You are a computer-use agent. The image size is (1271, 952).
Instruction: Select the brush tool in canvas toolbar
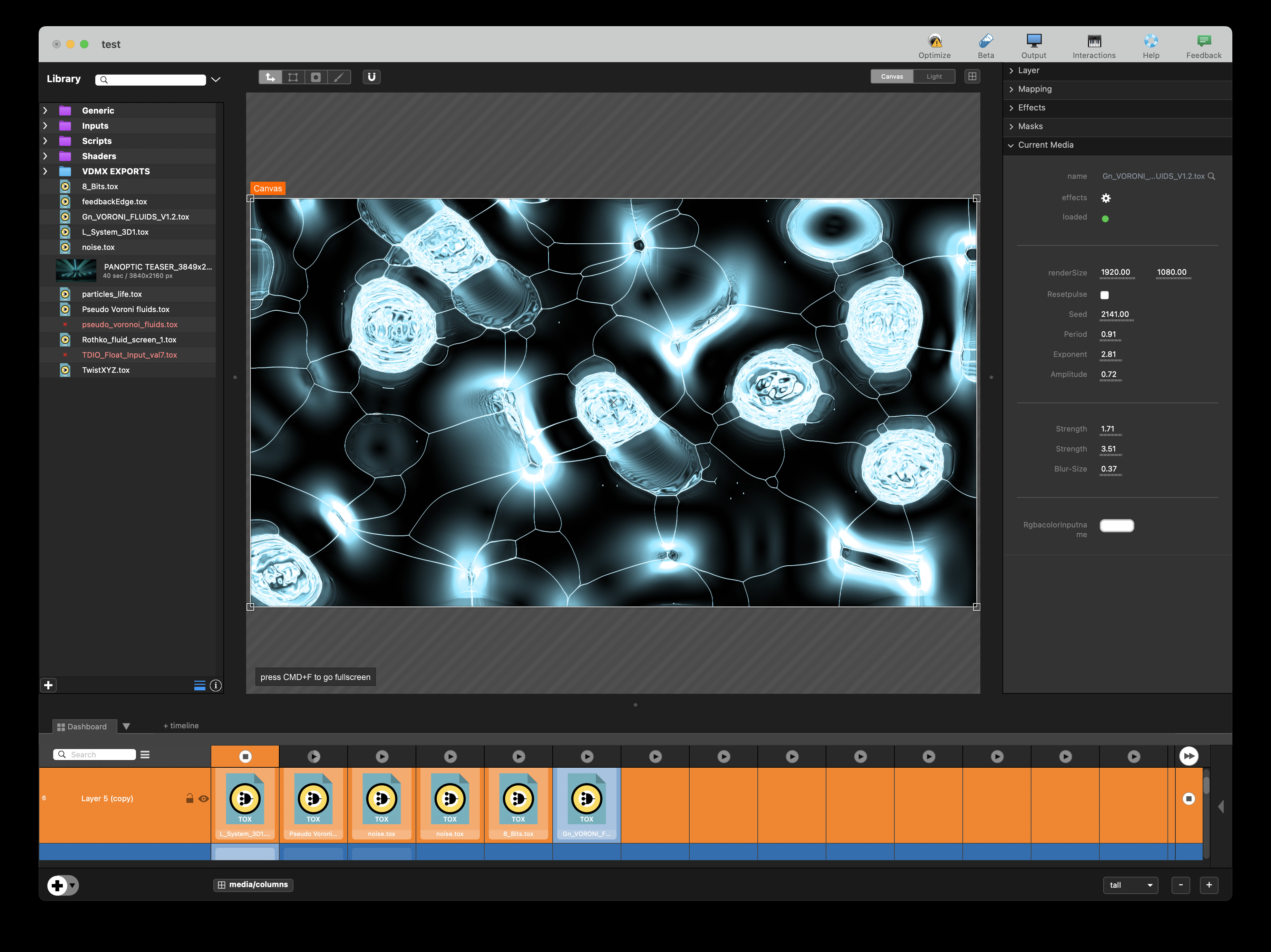pos(339,77)
